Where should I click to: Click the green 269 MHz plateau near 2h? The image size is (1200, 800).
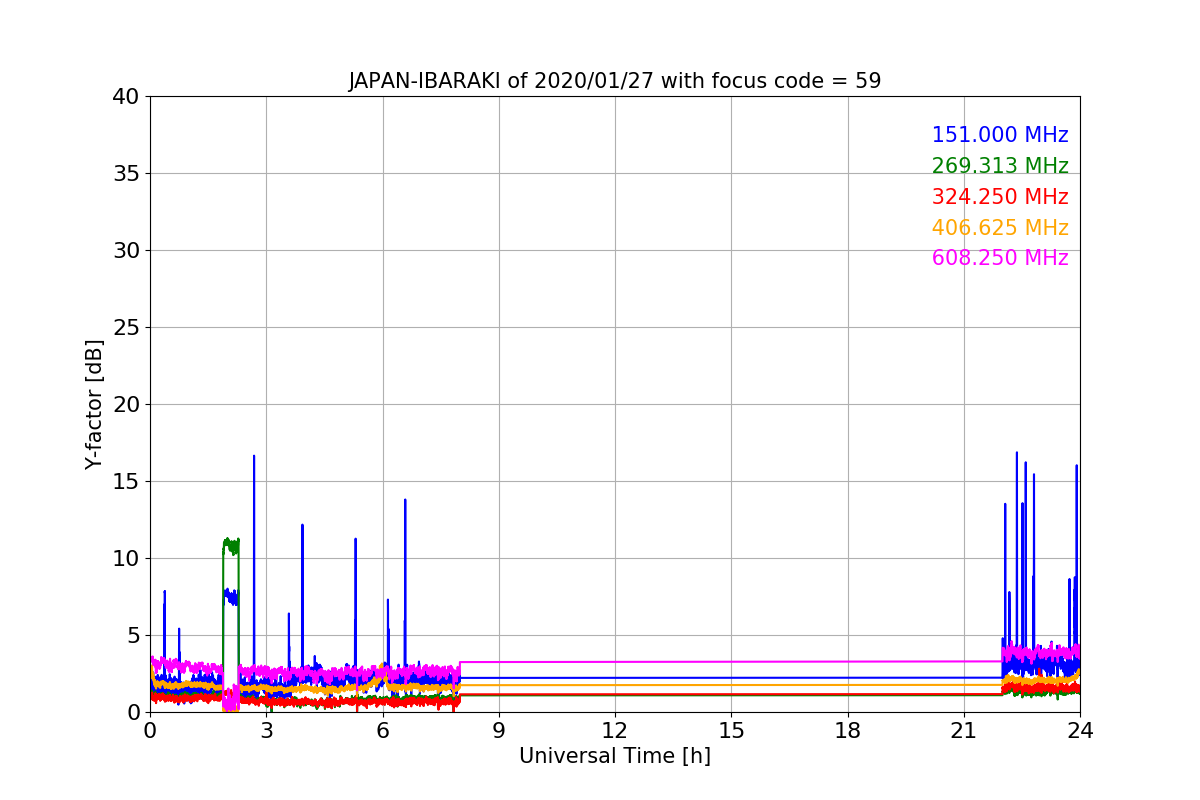pos(231,546)
